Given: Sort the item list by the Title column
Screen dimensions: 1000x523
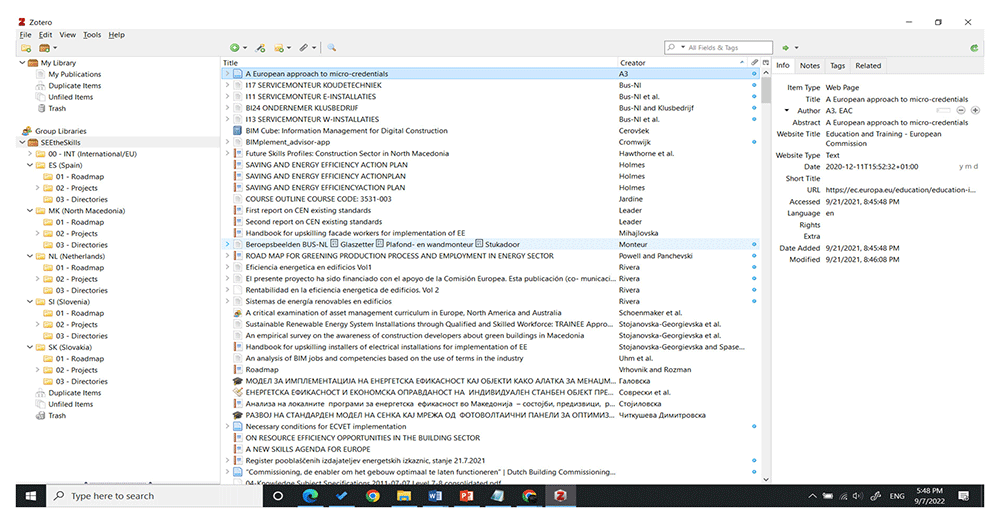Looking at the screenshot, I should point(419,63).
